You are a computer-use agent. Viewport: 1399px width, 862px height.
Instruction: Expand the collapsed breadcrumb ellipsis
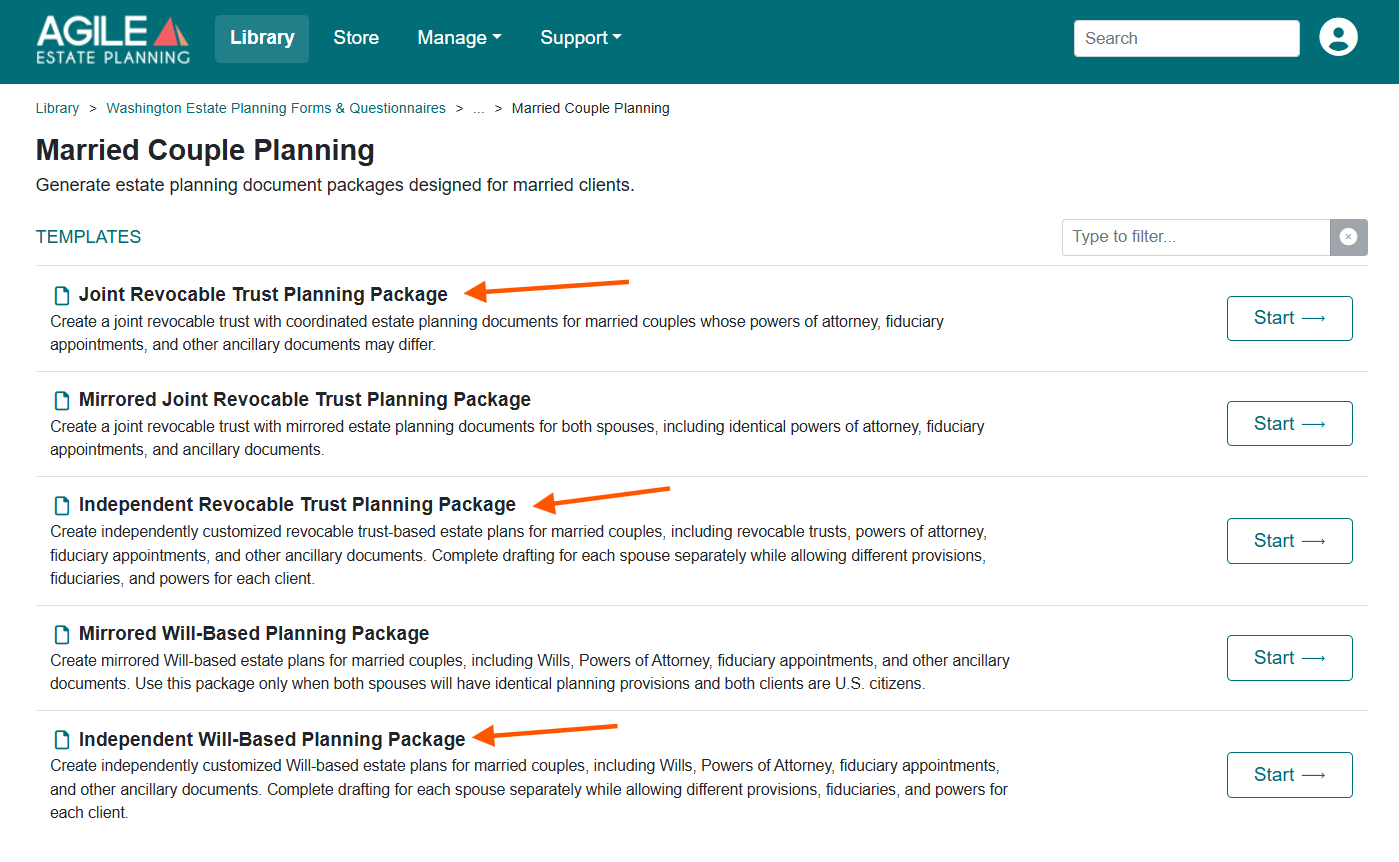tap(479, 108)
